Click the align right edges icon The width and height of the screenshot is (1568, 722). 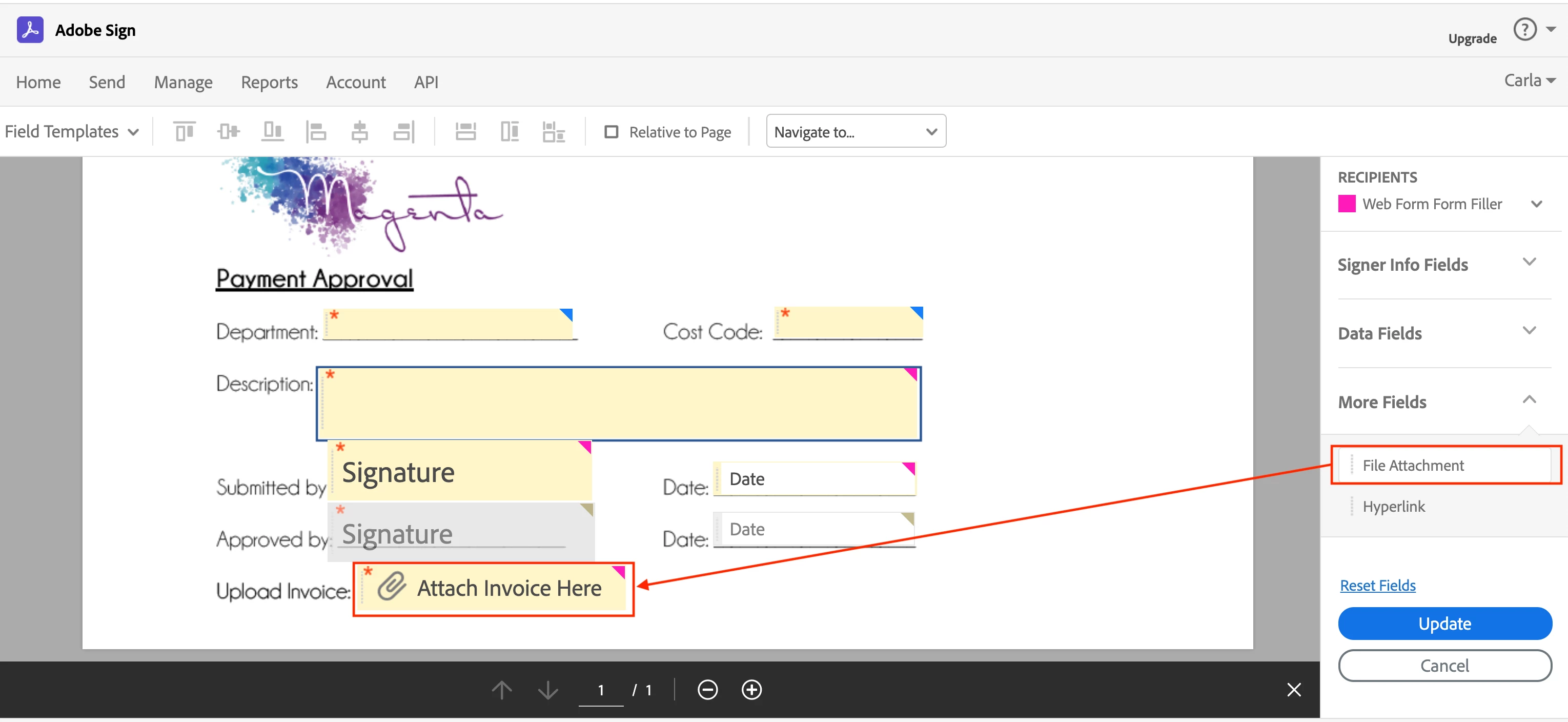click(404, 131)
